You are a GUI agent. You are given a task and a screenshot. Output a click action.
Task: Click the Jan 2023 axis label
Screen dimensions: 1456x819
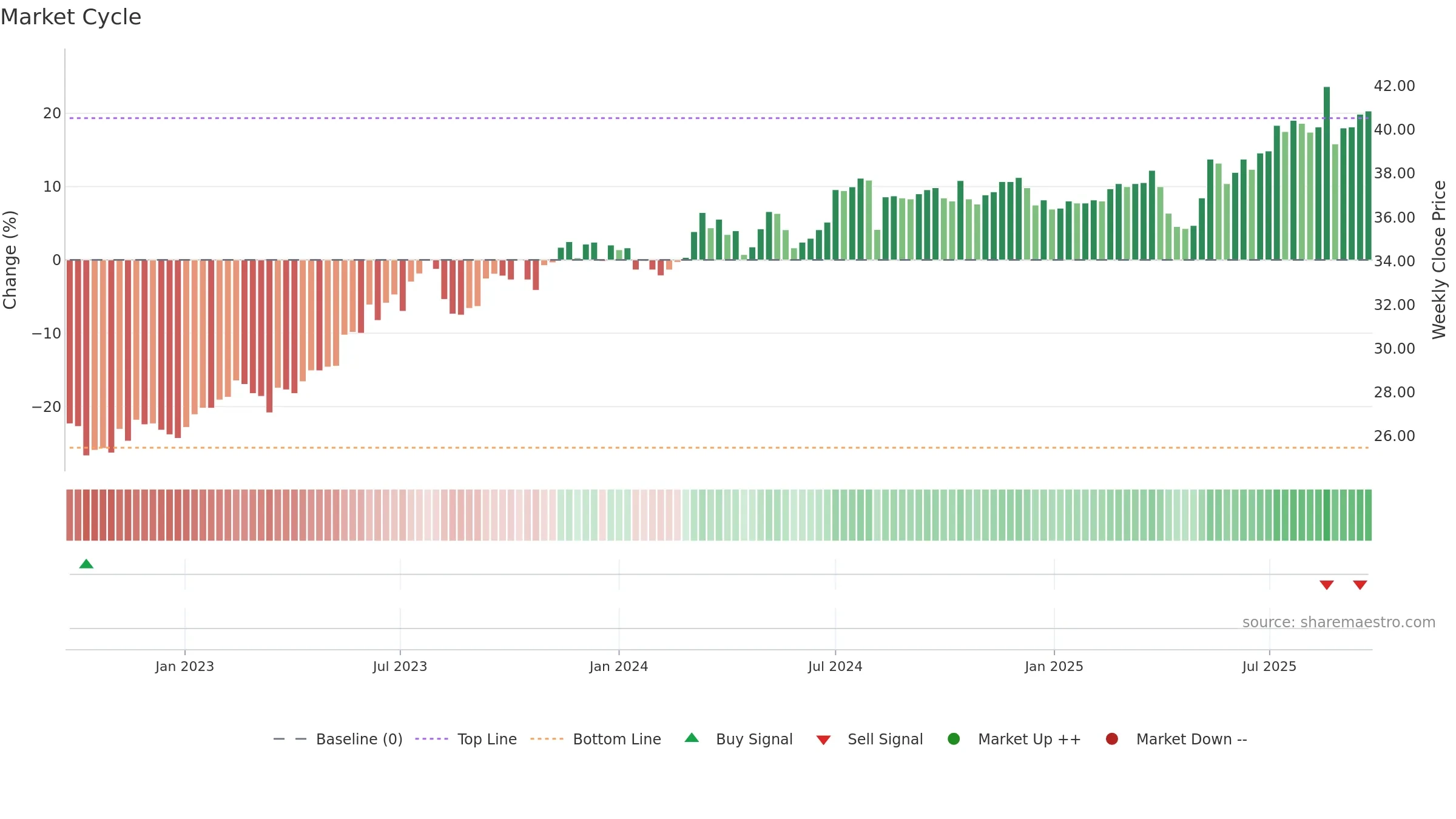click(x=184, y=666)
